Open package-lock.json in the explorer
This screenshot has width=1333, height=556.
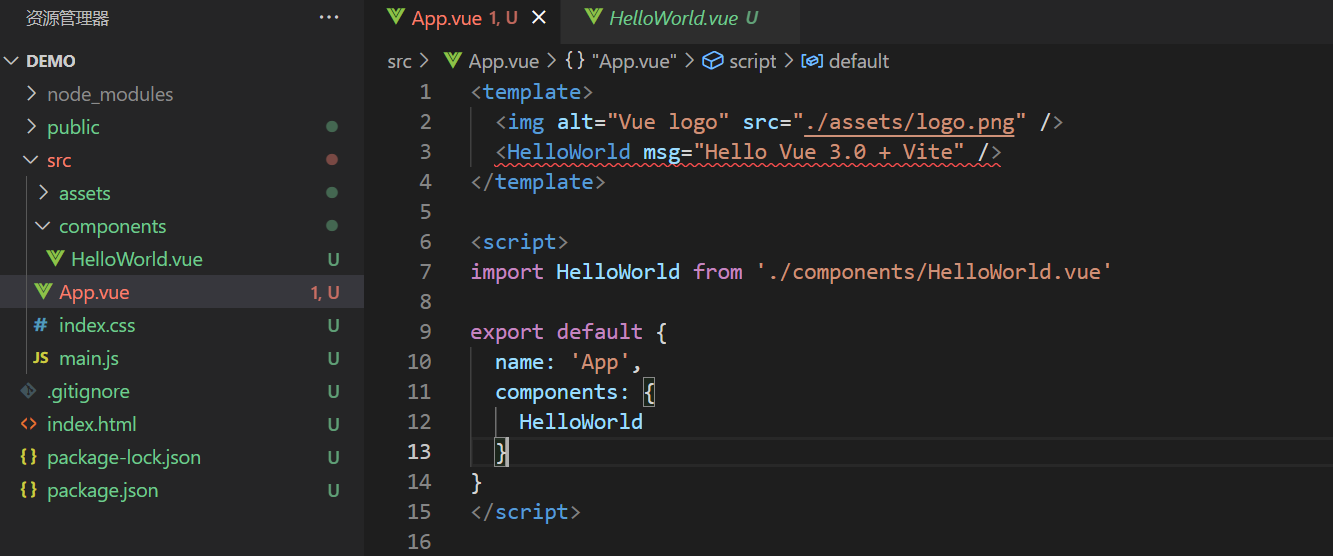coord(124,457)
